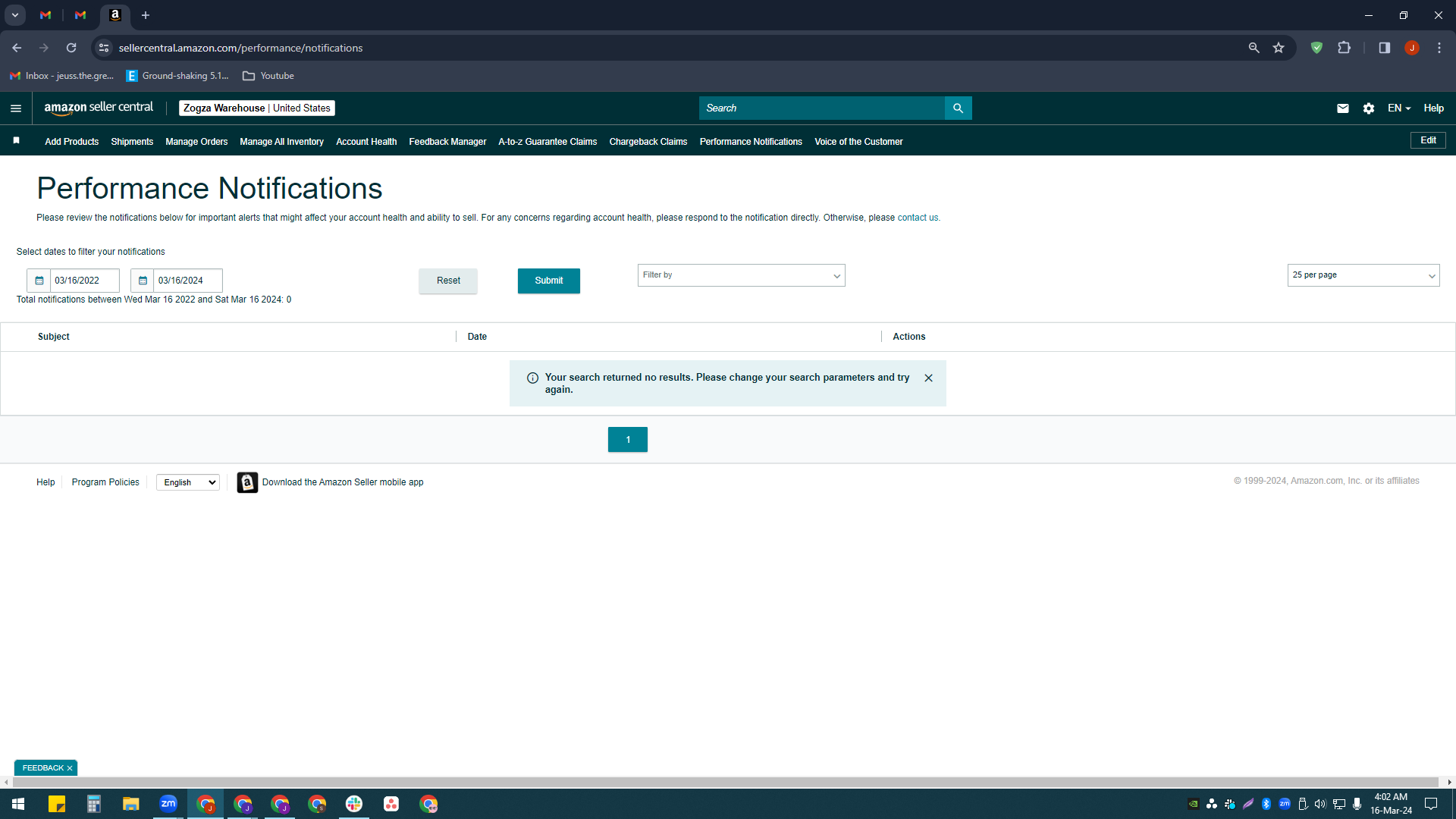Open start date calendar picker icon
Image resolution: width=1456 pixels, height=819 pixels.
point(39,281)
